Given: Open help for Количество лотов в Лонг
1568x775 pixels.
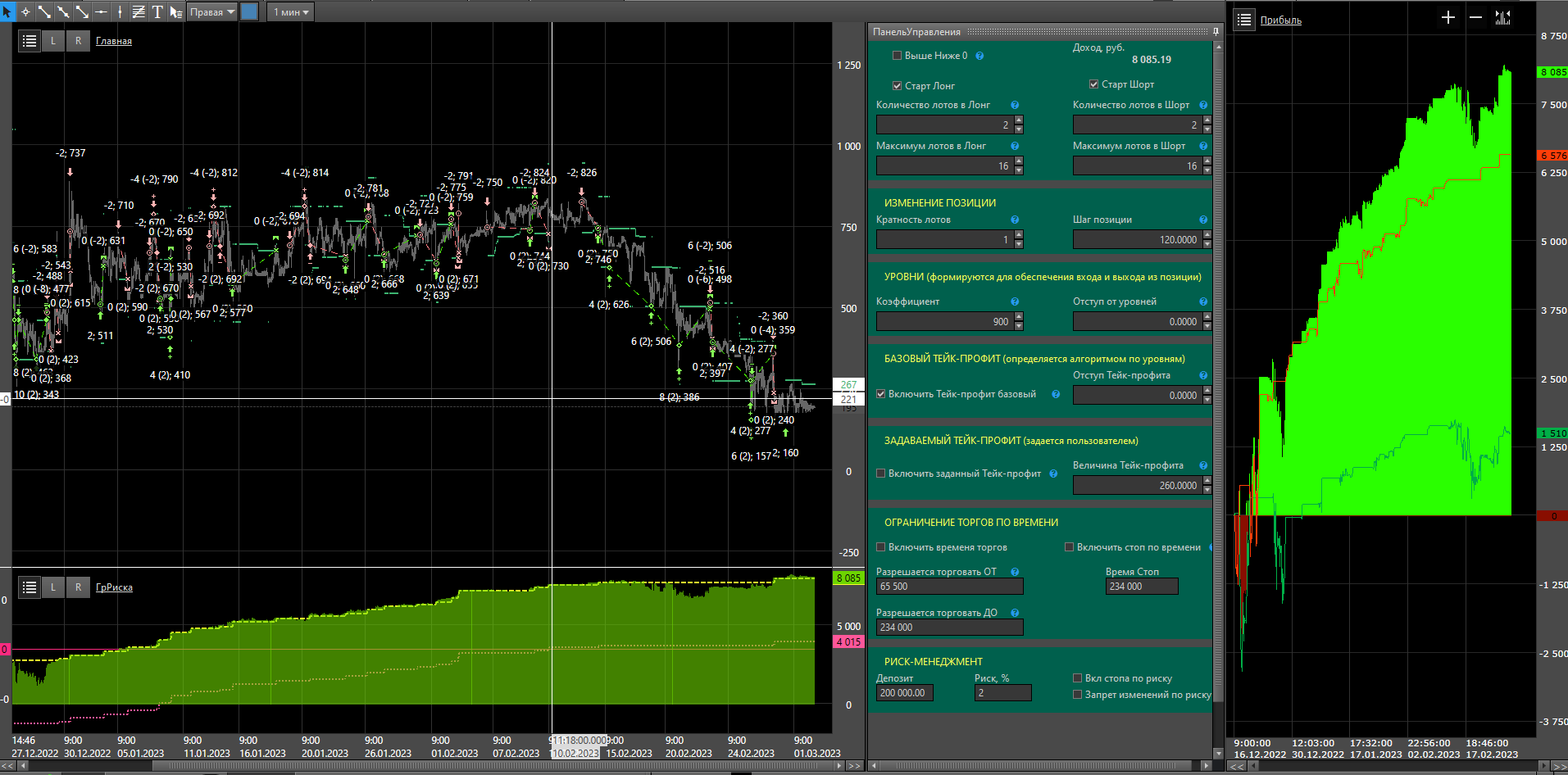Looking at the screenshot, I should 1015,105.
